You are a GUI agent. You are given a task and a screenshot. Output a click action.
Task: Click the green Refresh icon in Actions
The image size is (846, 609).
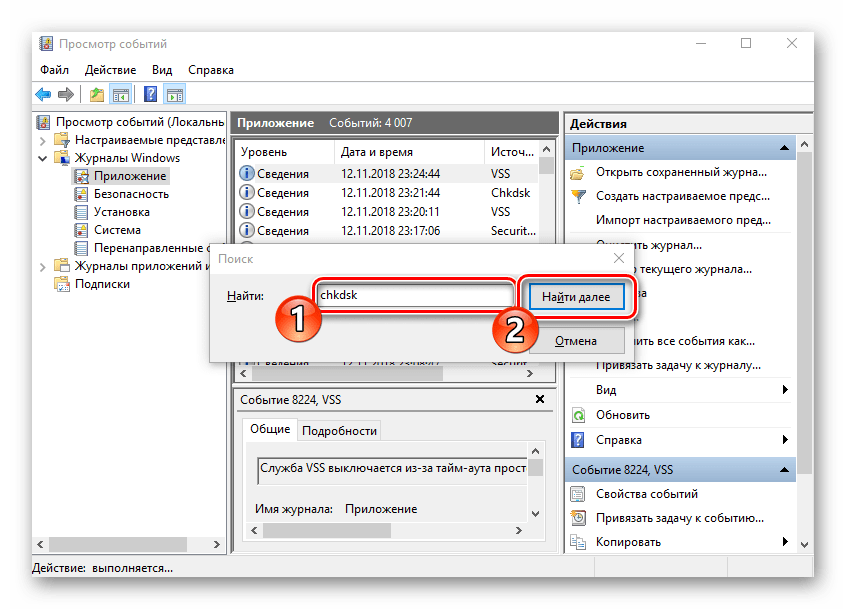click(x=578, y=415)
